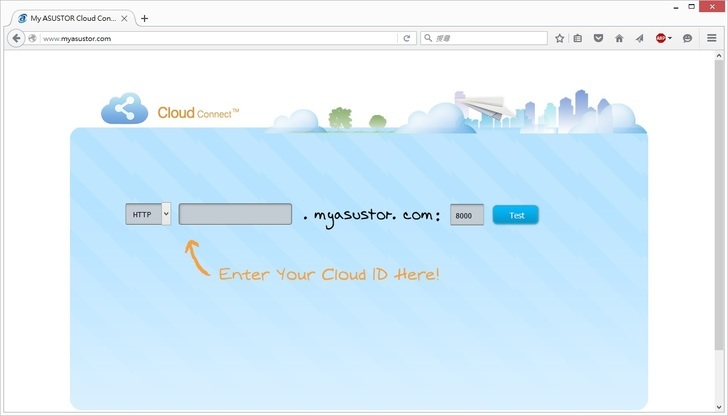Viewport: 728px width, 416px height.
Task: Click the Cloud ID input field
Action: [x=235, y=214]
